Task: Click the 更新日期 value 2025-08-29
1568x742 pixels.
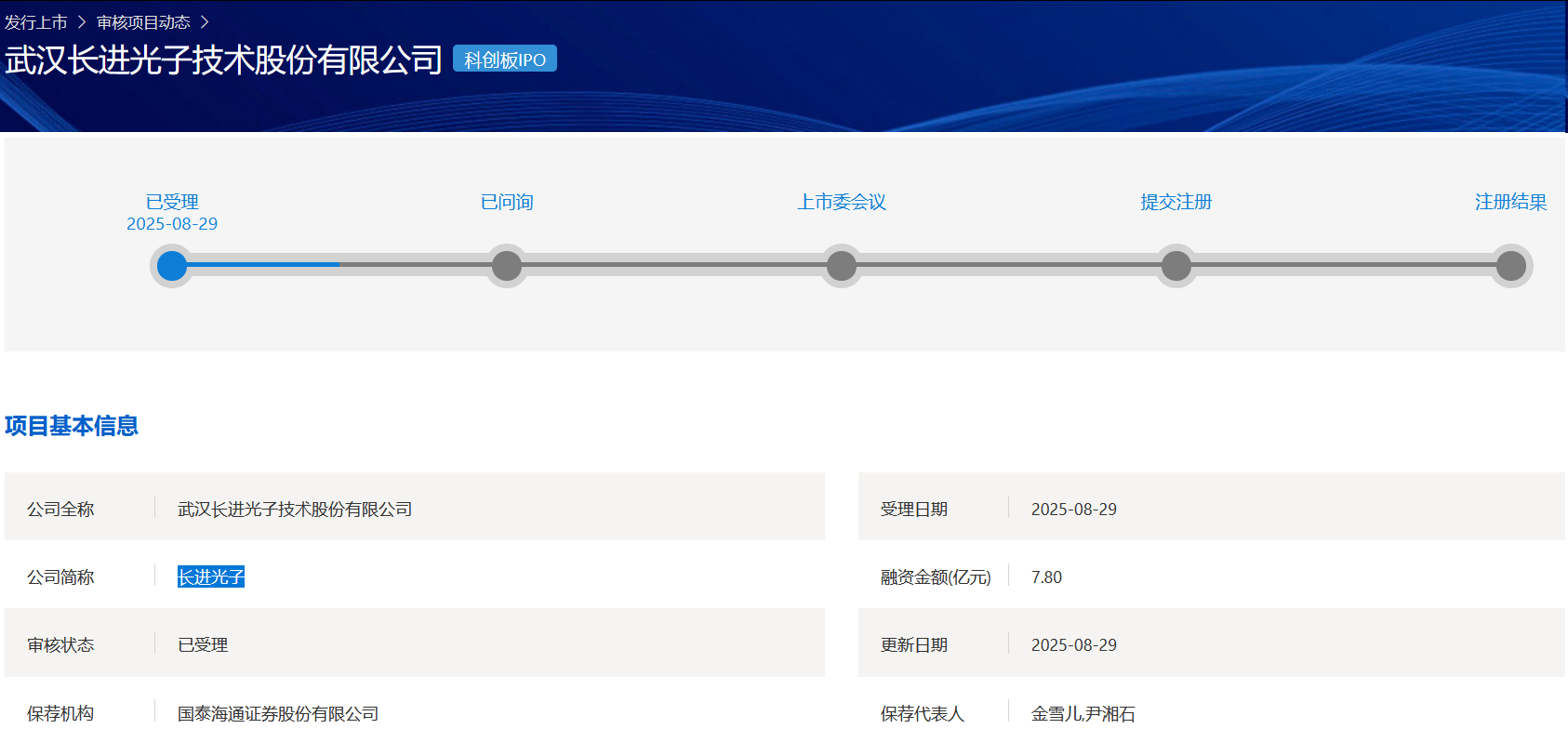Action: [x=1074, y=645]
